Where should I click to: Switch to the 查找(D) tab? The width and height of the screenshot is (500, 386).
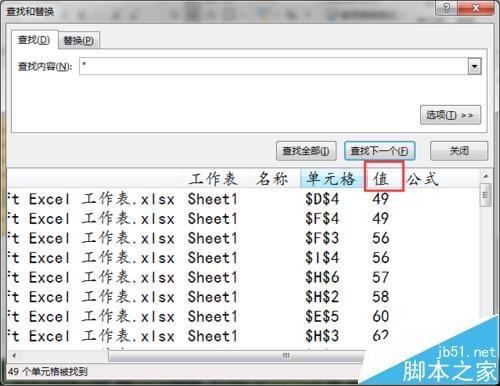click(34, 40)
